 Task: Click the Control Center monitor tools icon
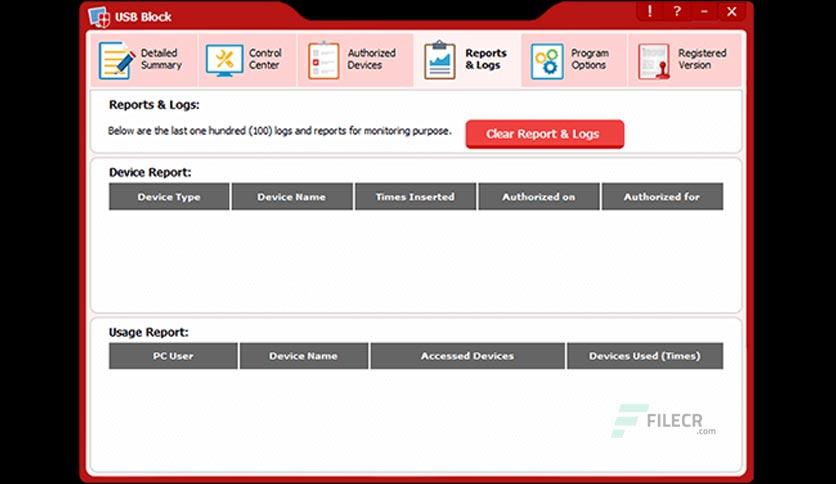pos(224,60)
